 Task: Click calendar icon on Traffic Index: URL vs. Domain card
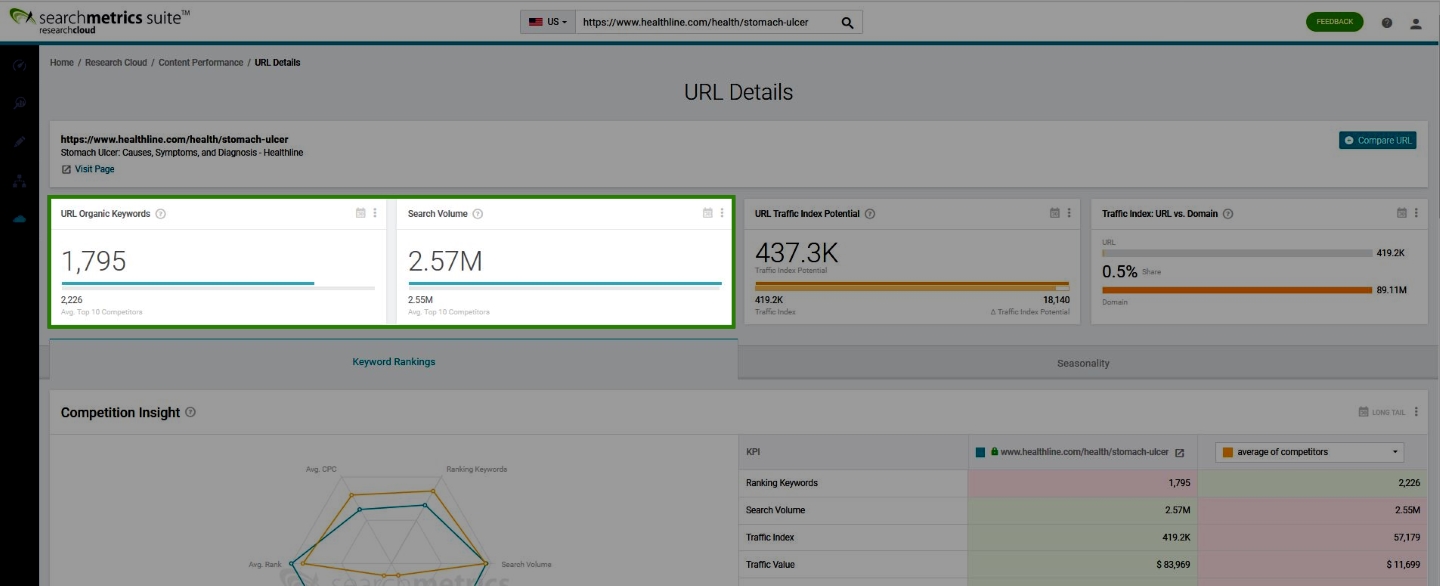[1402, 213]
